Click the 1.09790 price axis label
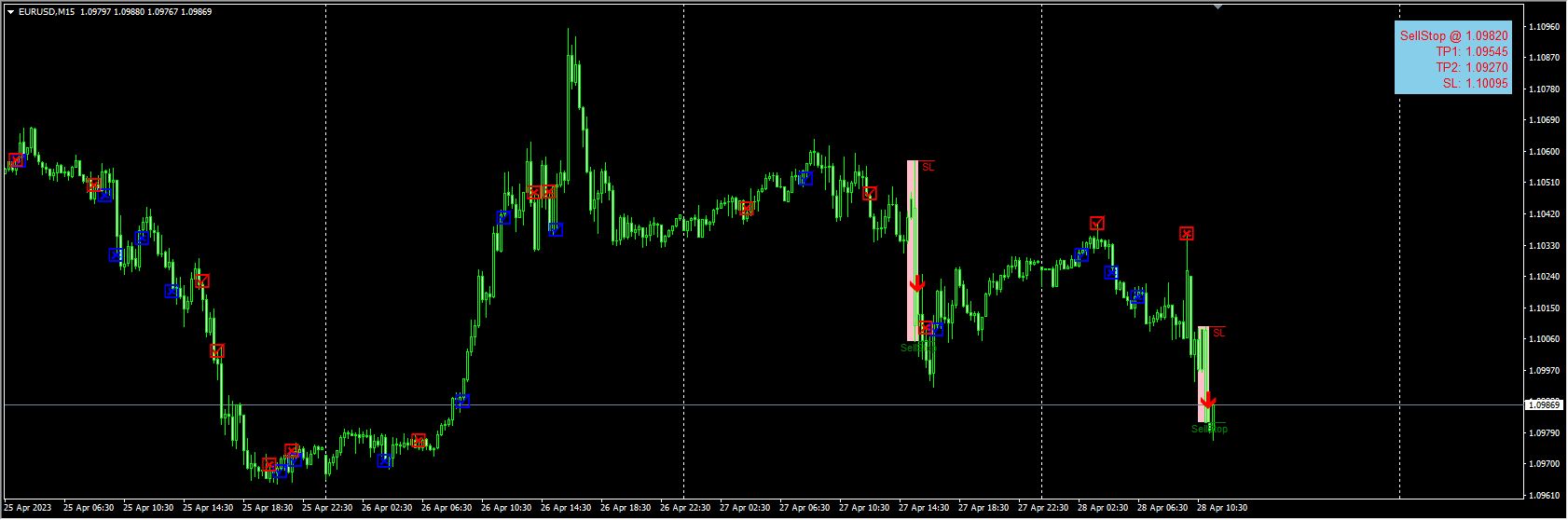The width and height of the screenshot is (1568, 520). point(1545,433)
